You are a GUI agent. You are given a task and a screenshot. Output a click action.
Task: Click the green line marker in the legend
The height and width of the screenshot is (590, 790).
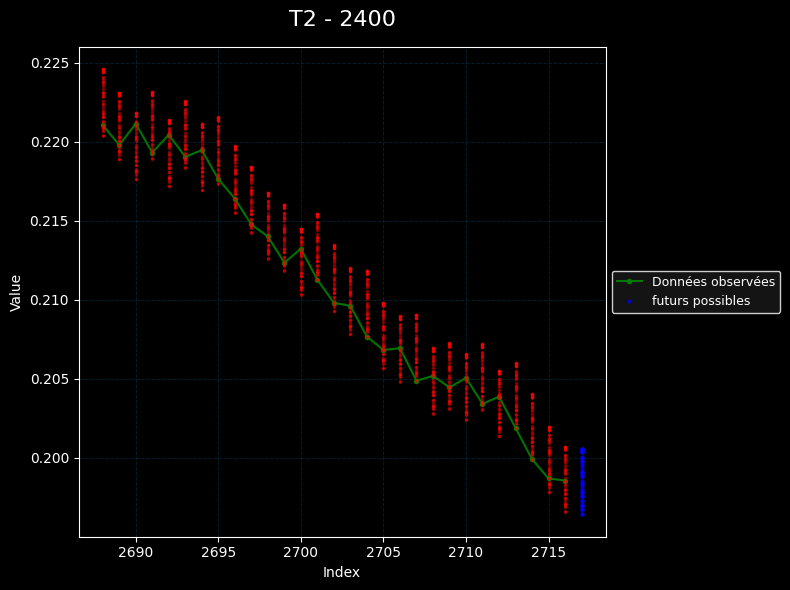[629, 282]
